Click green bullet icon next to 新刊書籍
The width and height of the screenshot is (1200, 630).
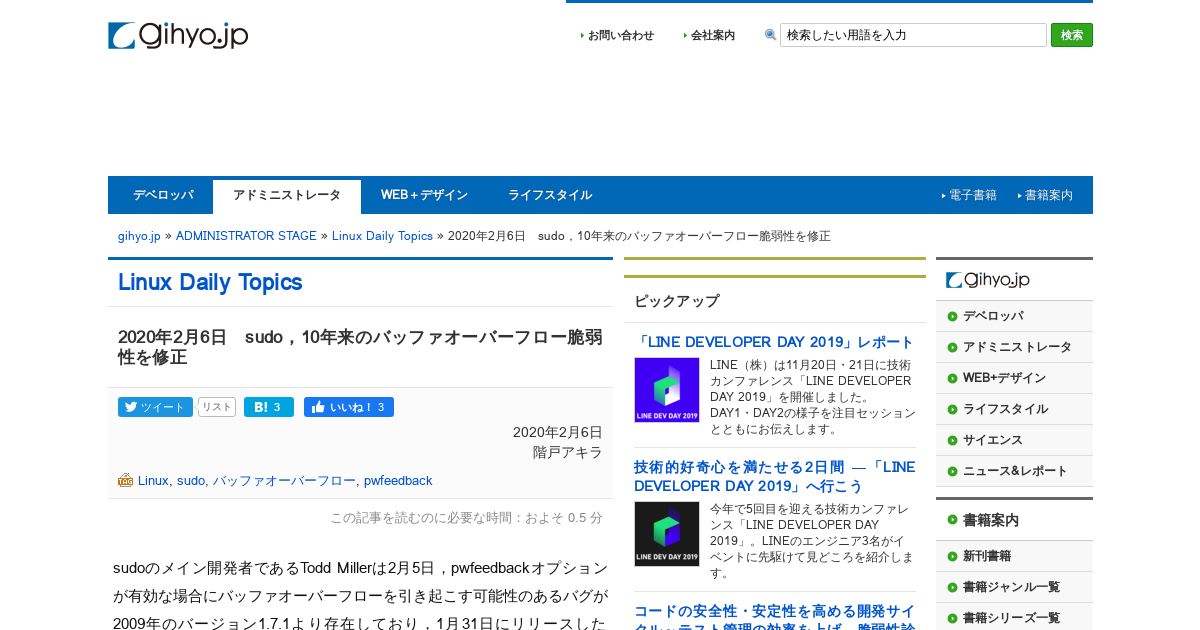tap(952, 556)
